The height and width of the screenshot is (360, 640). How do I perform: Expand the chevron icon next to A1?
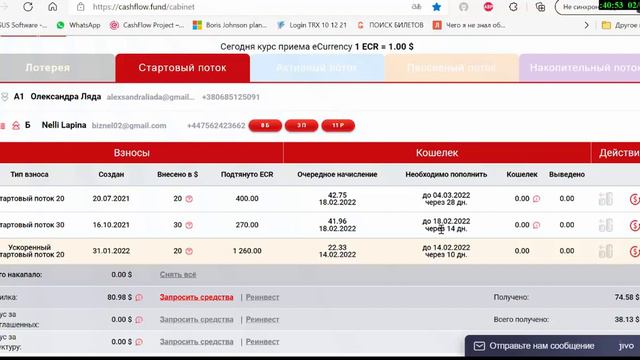(4, 97)
